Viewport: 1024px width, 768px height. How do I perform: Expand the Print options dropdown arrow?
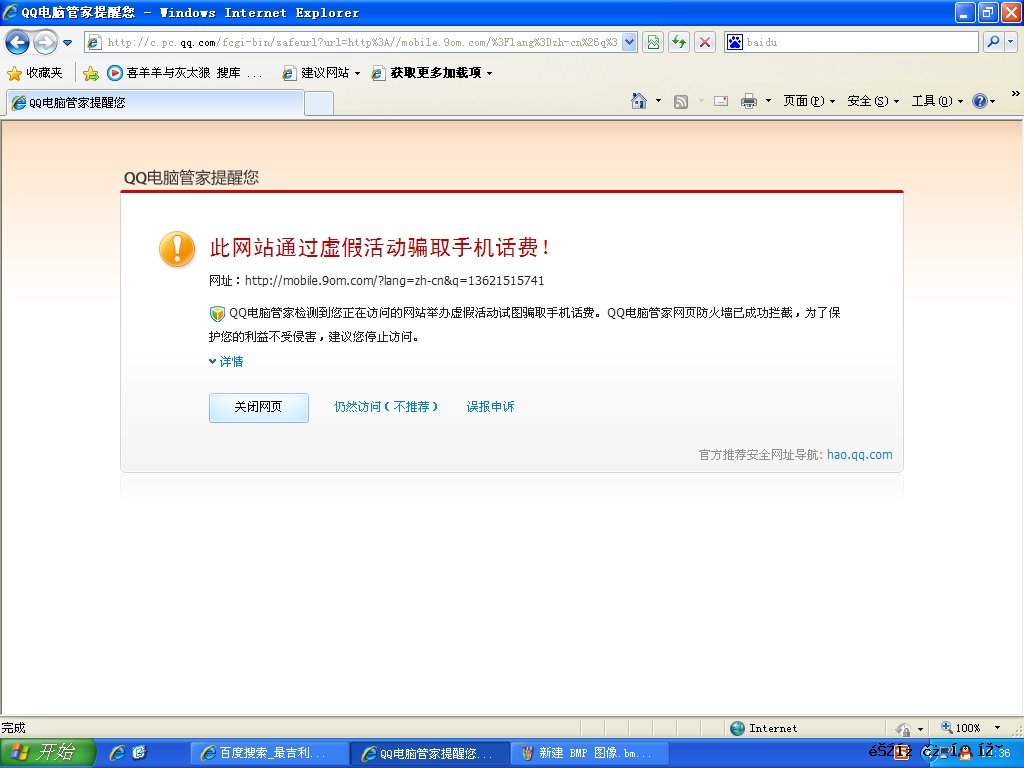pyautogui.click(x=768, y=101)
